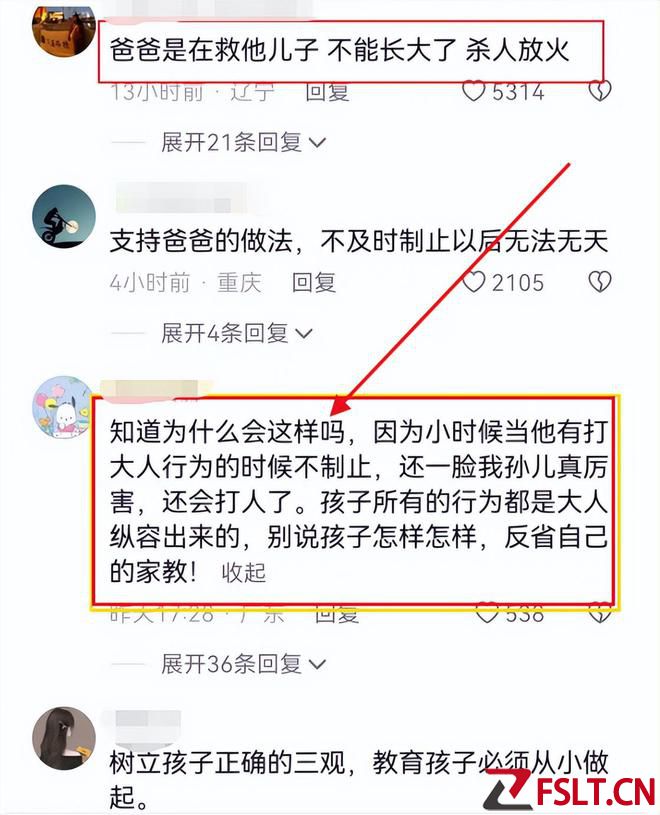The height and width of the screenshot is (815, 660).
Task: Open the long-haired girl avatar profile
Action: point(64,738)
